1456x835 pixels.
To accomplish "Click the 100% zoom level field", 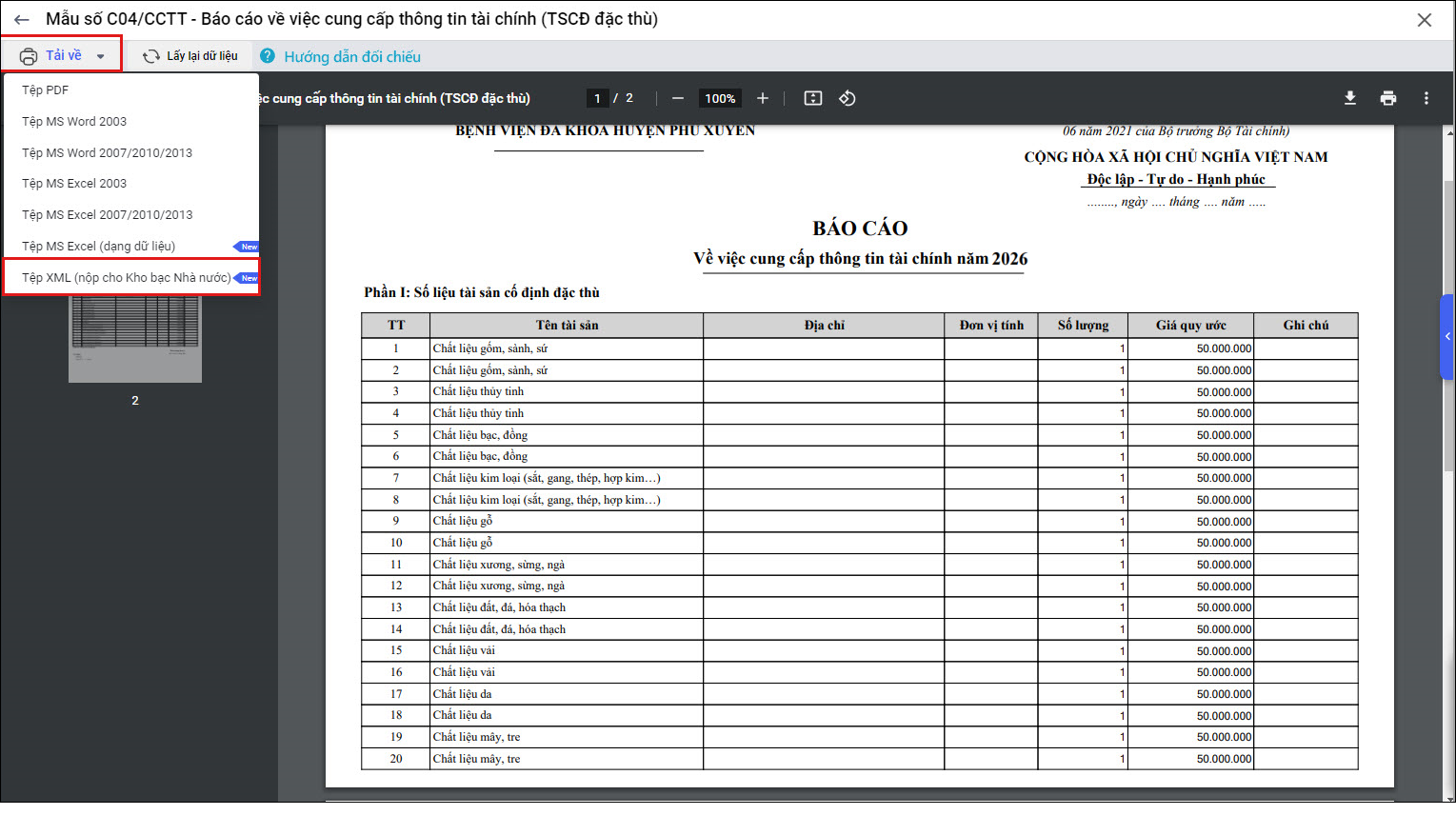I will pyautogui.click(x=720, y=98).
